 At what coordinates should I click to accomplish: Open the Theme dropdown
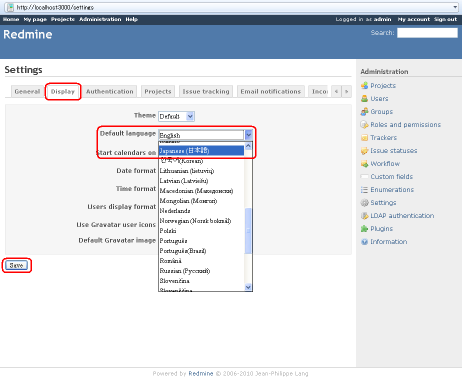point(176,116)
